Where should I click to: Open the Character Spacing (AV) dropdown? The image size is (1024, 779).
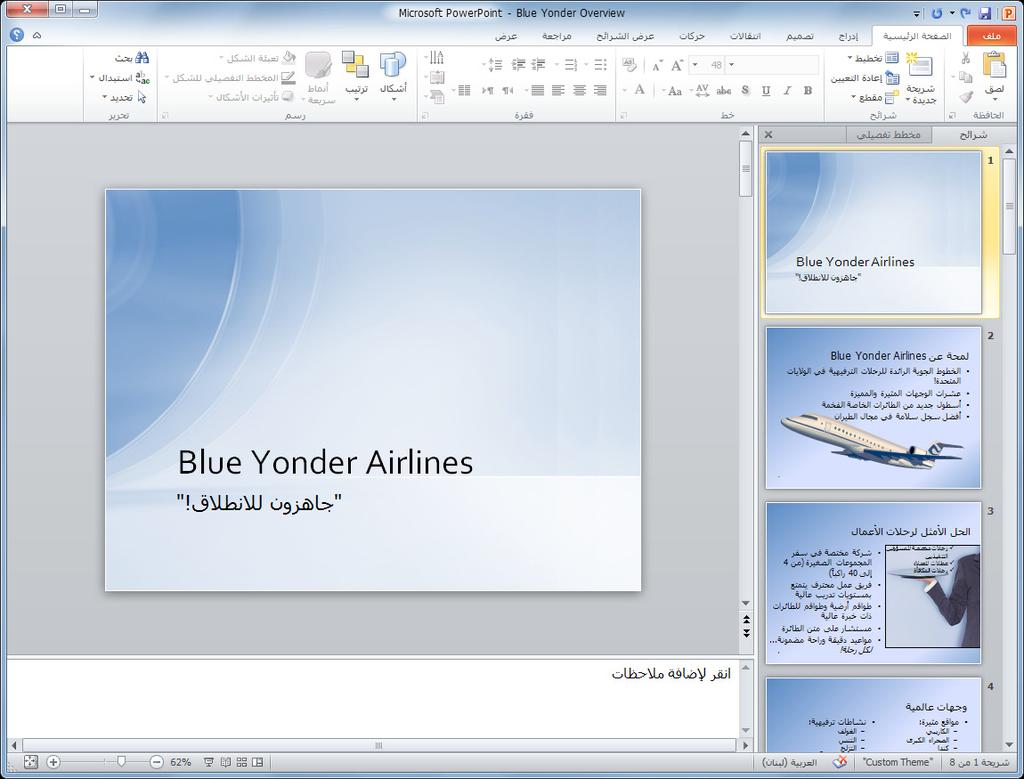pyautogui.click(x=699, y=91)
